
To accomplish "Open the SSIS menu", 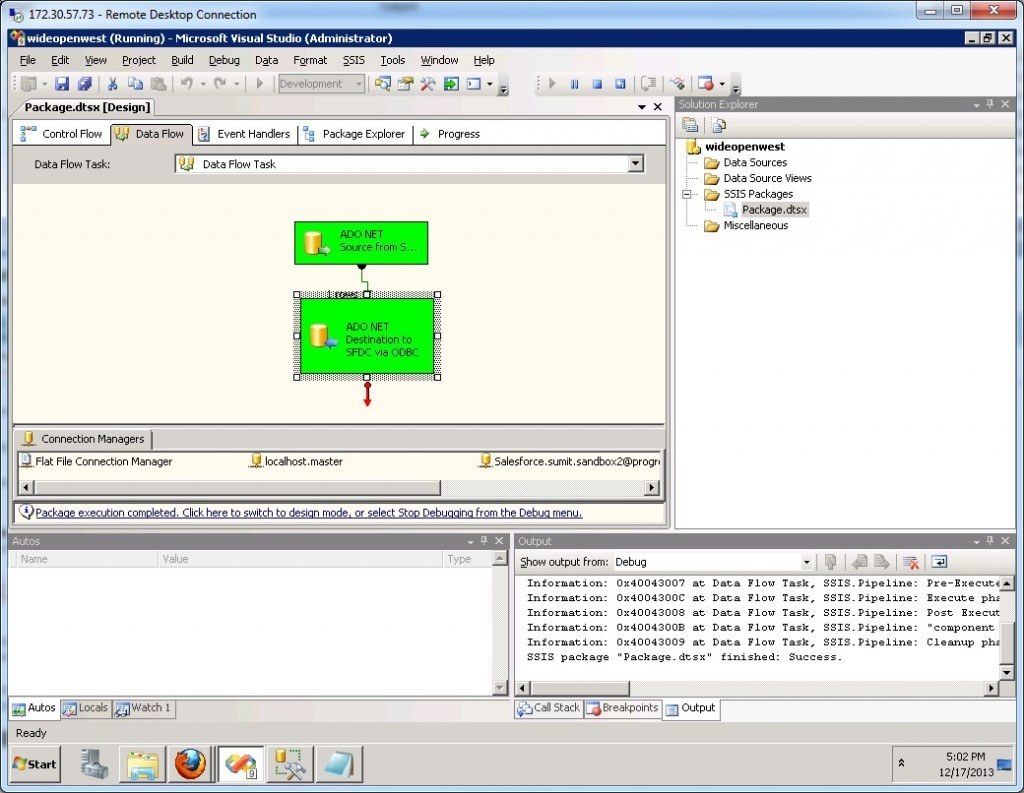I will (354, 60).
